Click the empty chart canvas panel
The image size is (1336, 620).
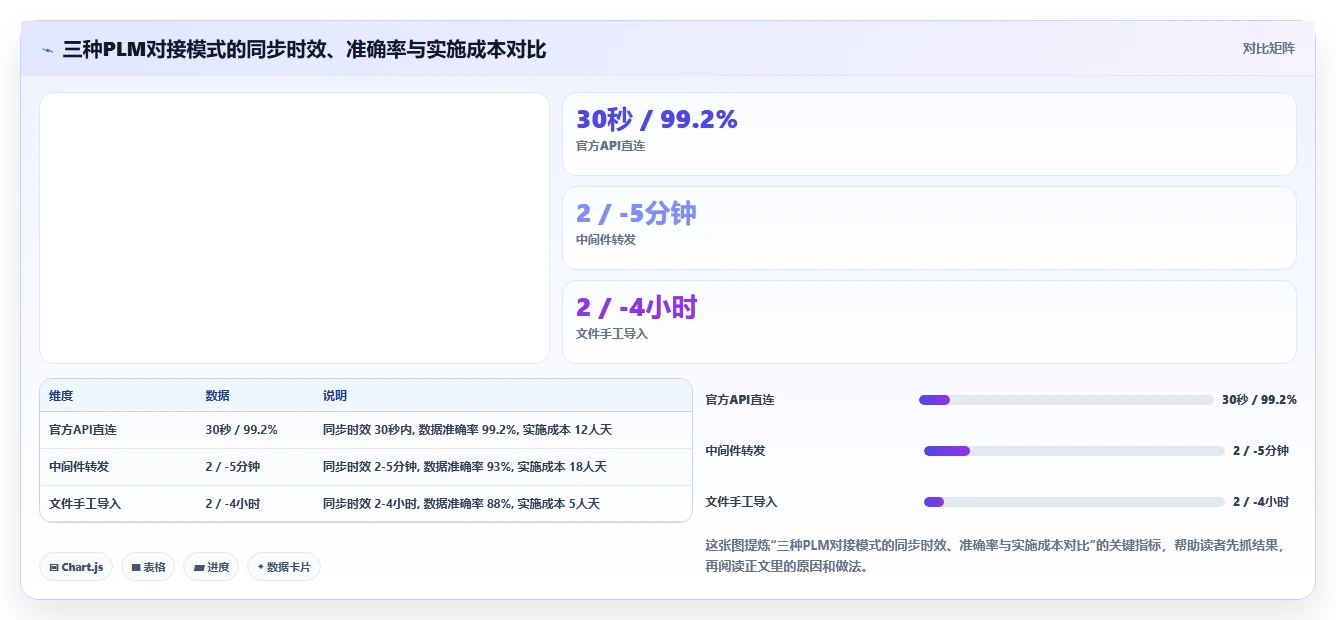pyautogui.click(x=294, y=228)
